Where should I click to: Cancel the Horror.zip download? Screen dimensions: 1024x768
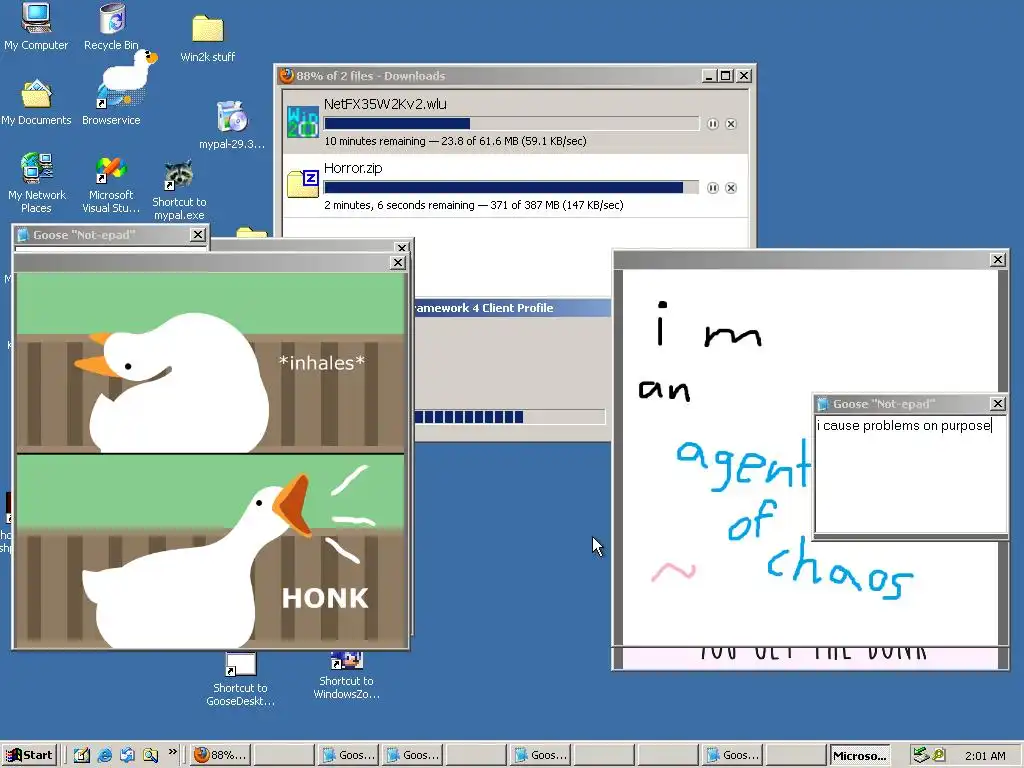pyautogui.click(x=731, y=188)
